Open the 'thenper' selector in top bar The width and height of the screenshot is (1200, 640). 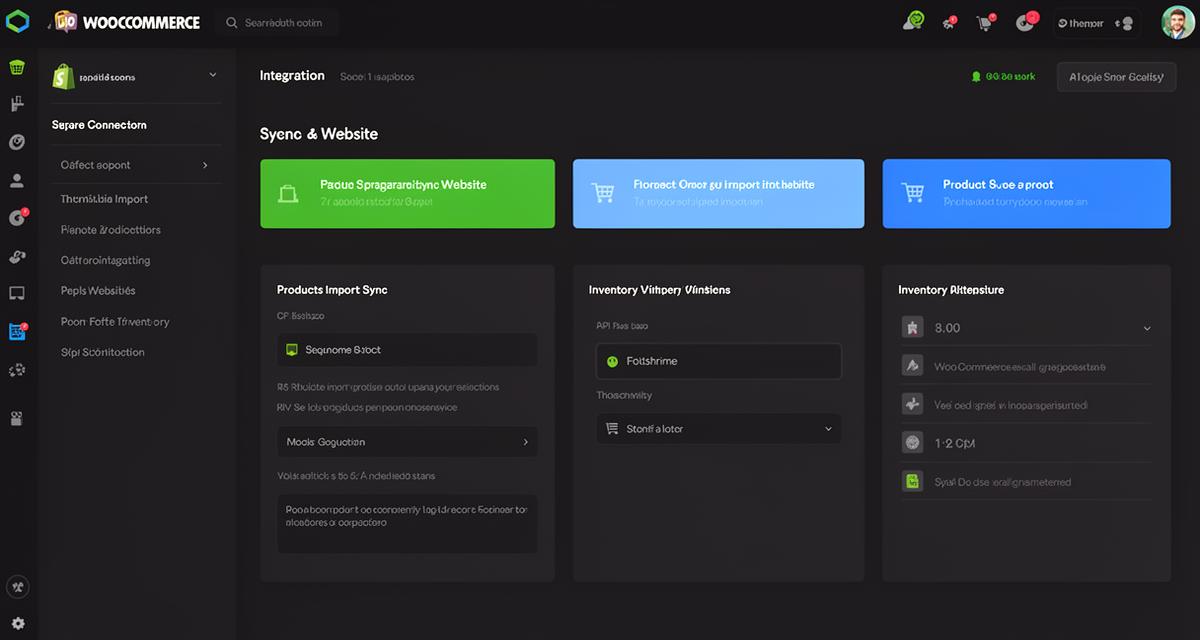click(1097, 22)
